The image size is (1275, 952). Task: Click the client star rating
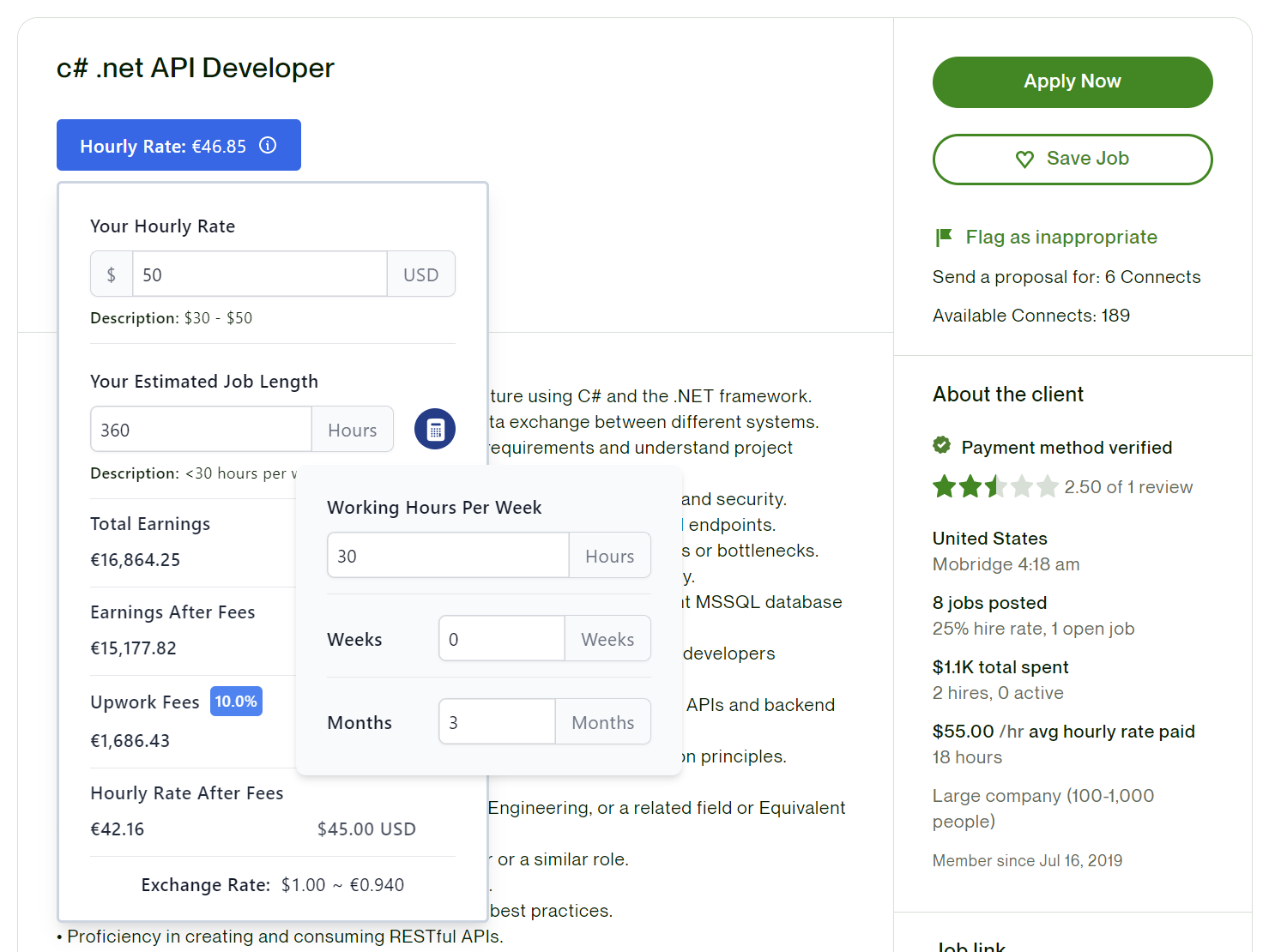tap(995, 487)
